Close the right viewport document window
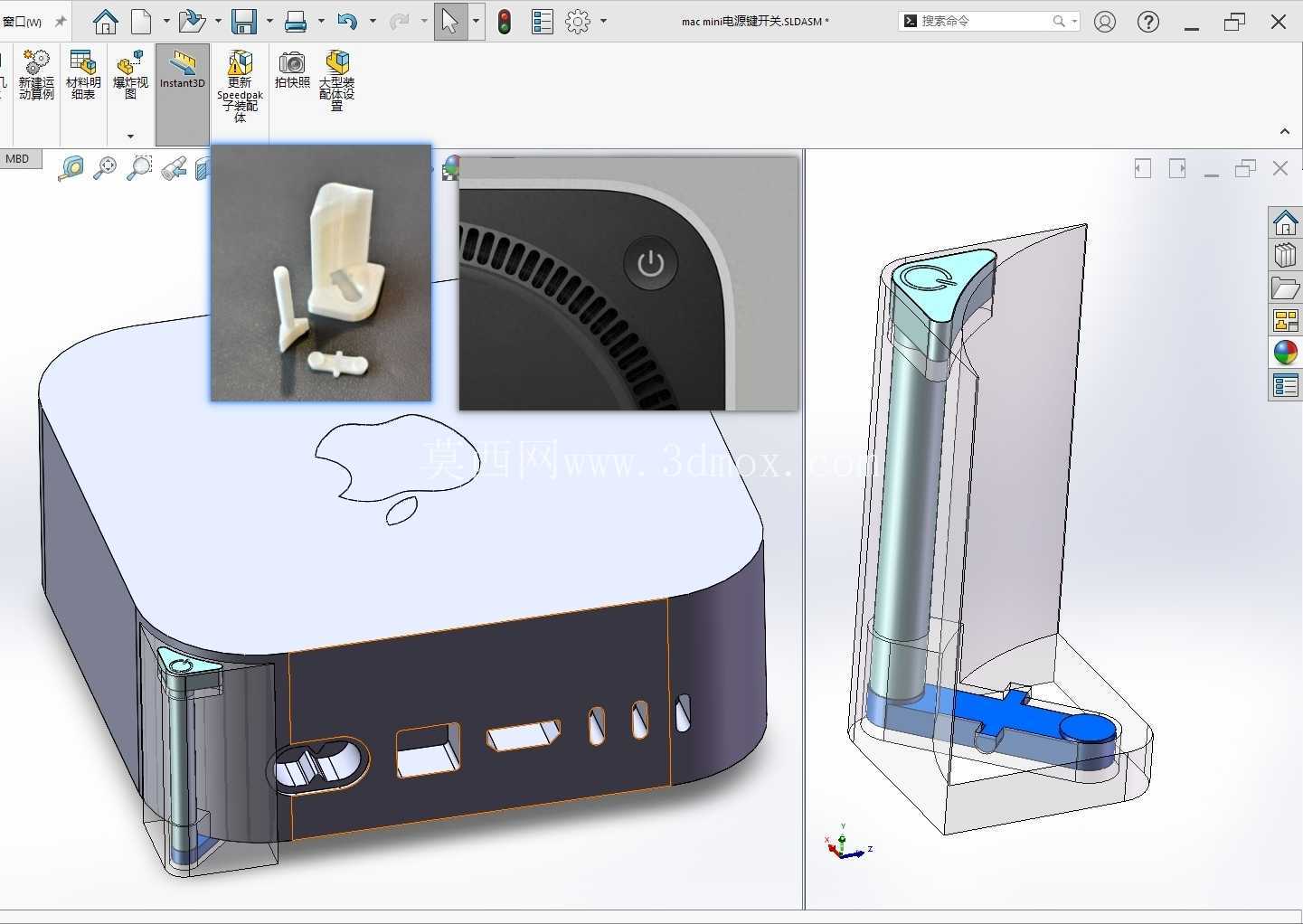Screen dimensions: 1303x924 1280,168
